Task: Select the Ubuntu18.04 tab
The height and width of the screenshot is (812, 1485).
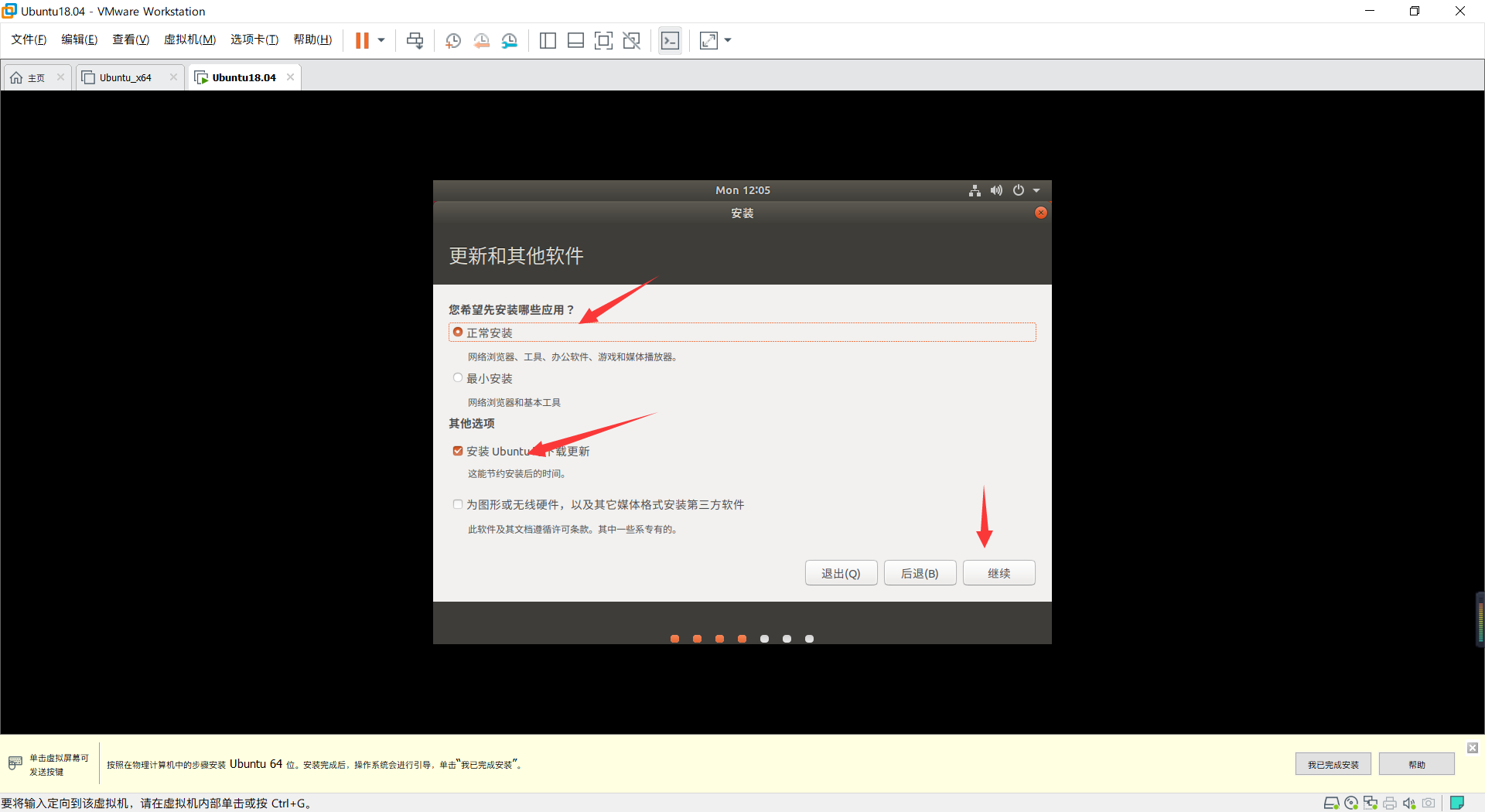Action: coord(244,77)
